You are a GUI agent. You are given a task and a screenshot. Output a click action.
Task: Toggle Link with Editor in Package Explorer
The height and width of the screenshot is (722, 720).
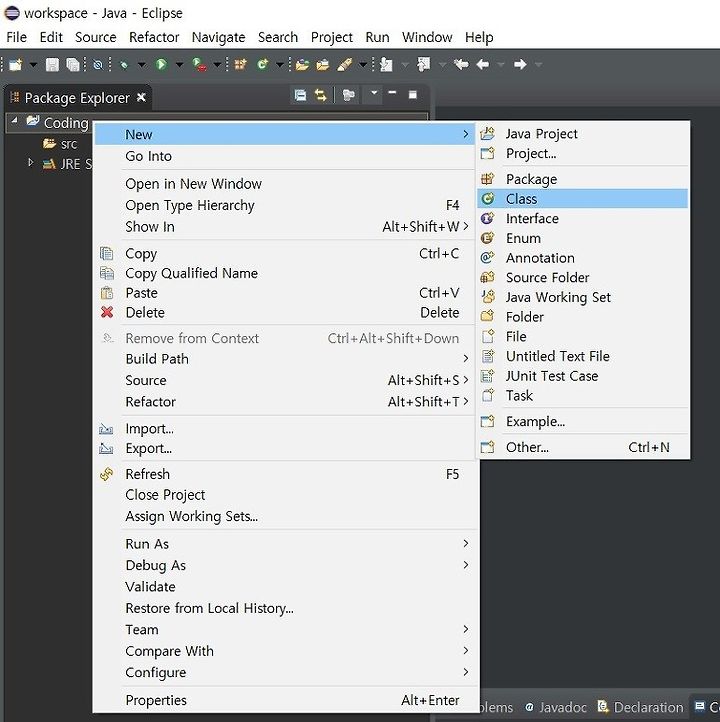[320, 95]
